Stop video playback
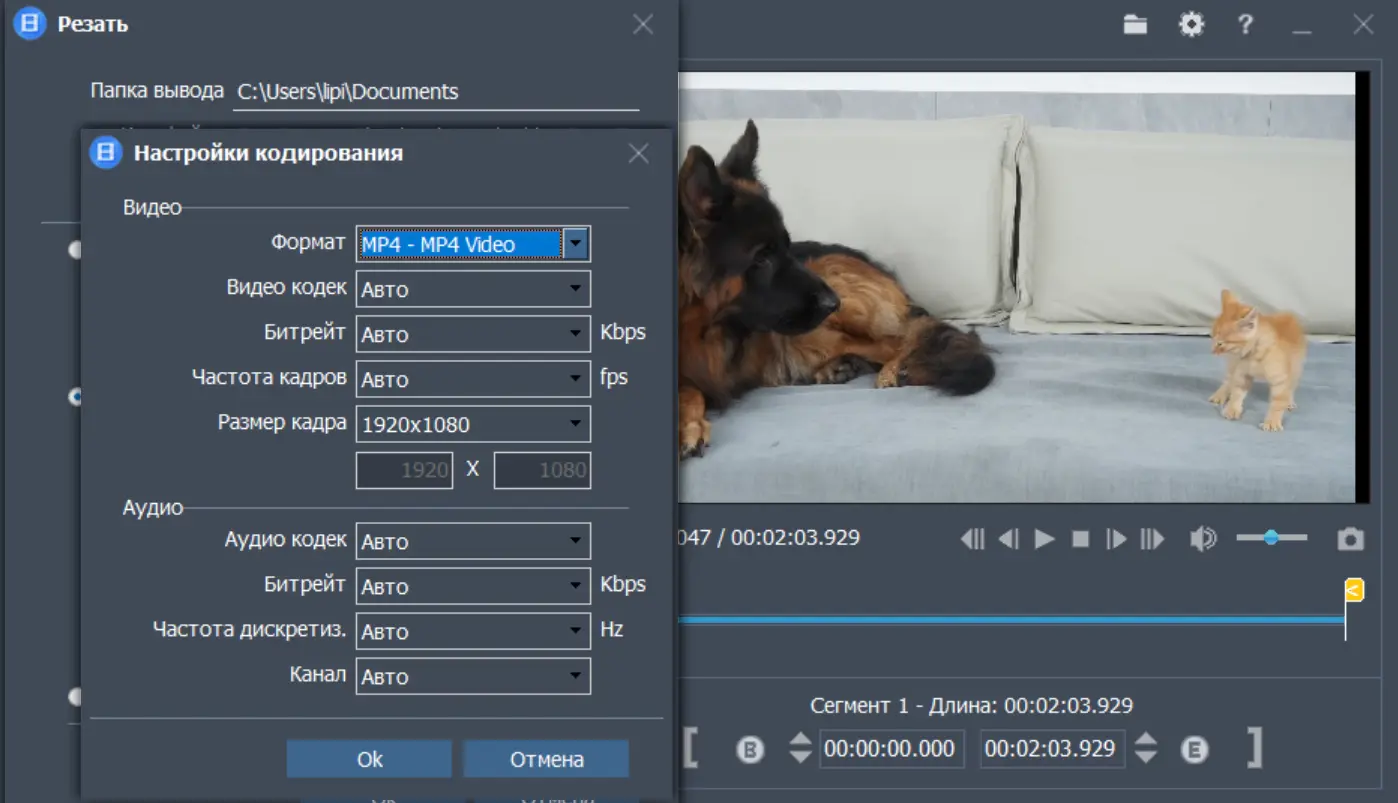Screen dimensions: 1398x803 pos(1080,539)
